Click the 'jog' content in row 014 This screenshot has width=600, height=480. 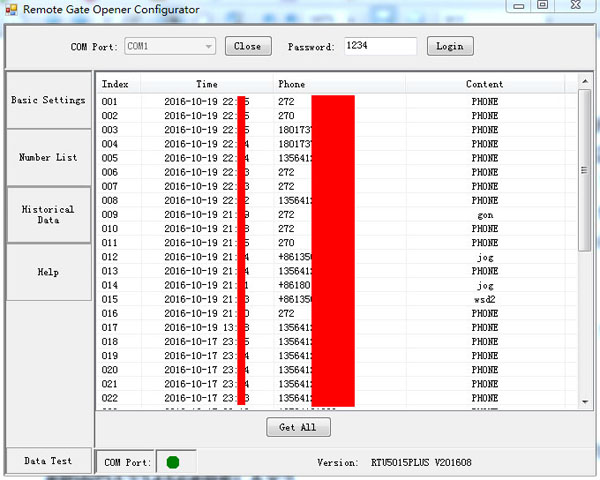pyautogui.click(x=485, y=286)
